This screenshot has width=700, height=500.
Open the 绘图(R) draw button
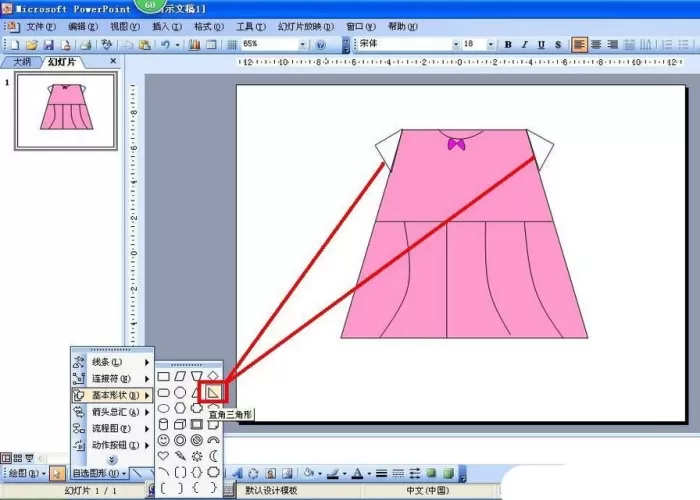(x=27, y=473)
